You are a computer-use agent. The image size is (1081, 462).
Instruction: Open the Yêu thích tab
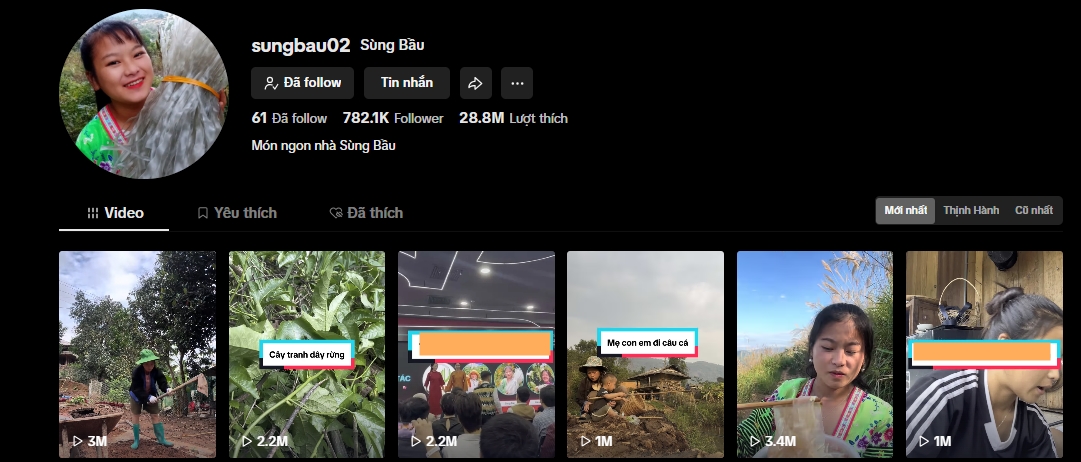tap(236, 213)
